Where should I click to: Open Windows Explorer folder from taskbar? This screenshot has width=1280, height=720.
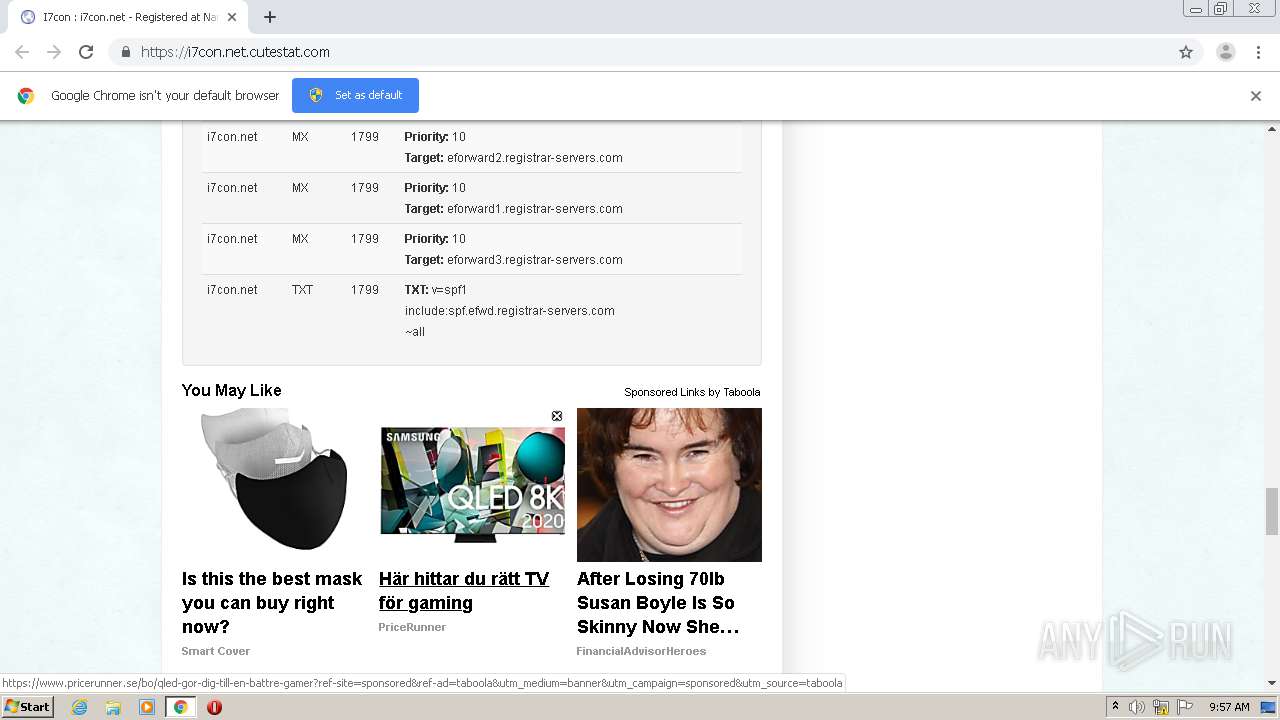coord(113,707)
